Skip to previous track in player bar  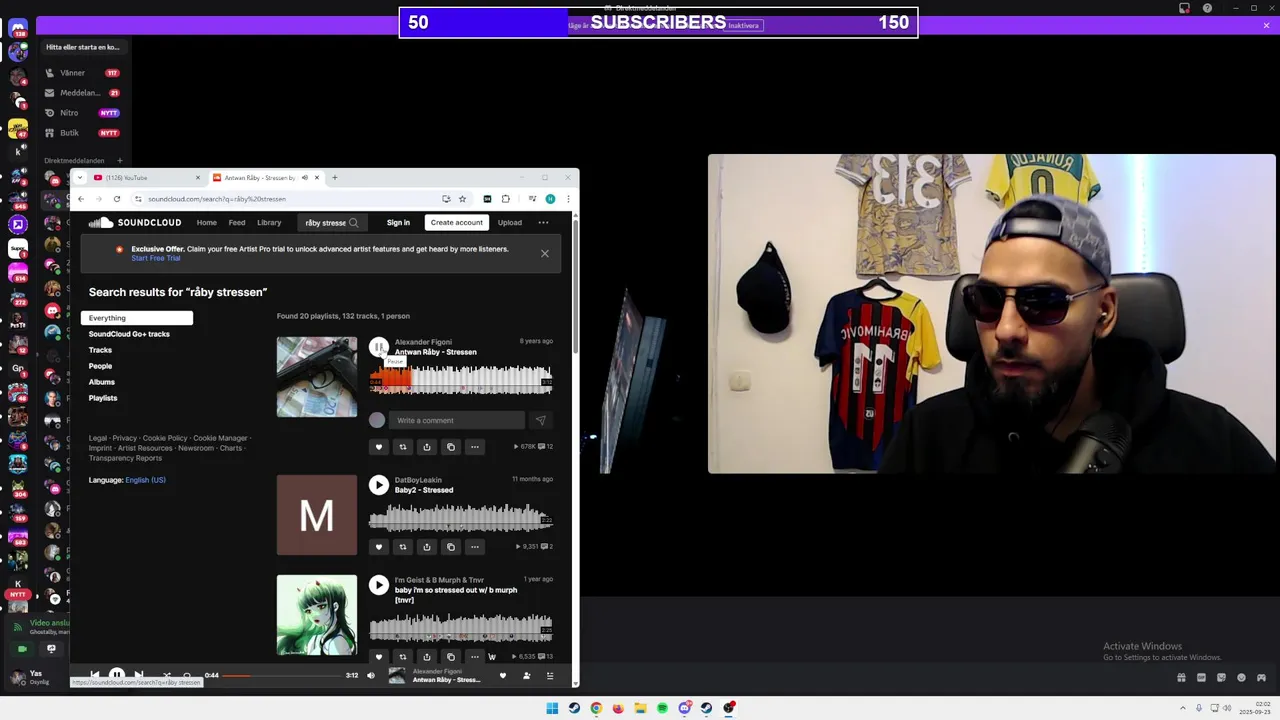94,675
